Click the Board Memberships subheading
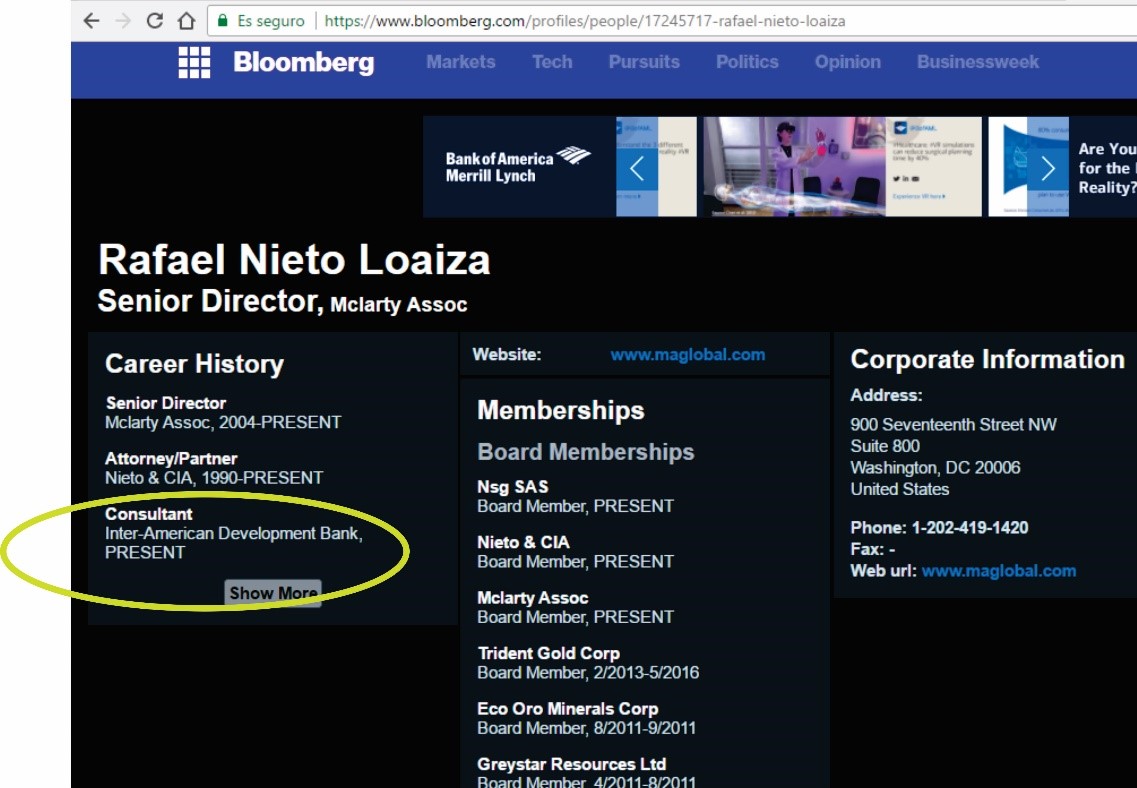 [586, 452]
